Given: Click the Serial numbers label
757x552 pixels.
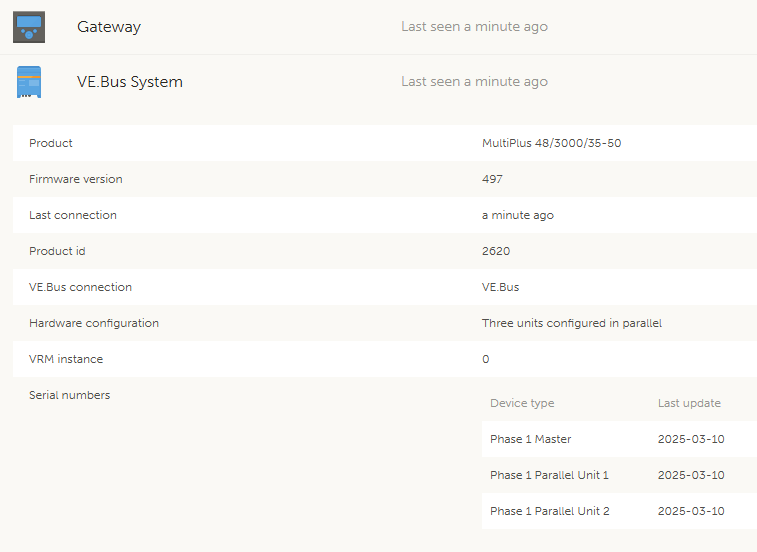Looking at the screenshot, I should [70, 395].
